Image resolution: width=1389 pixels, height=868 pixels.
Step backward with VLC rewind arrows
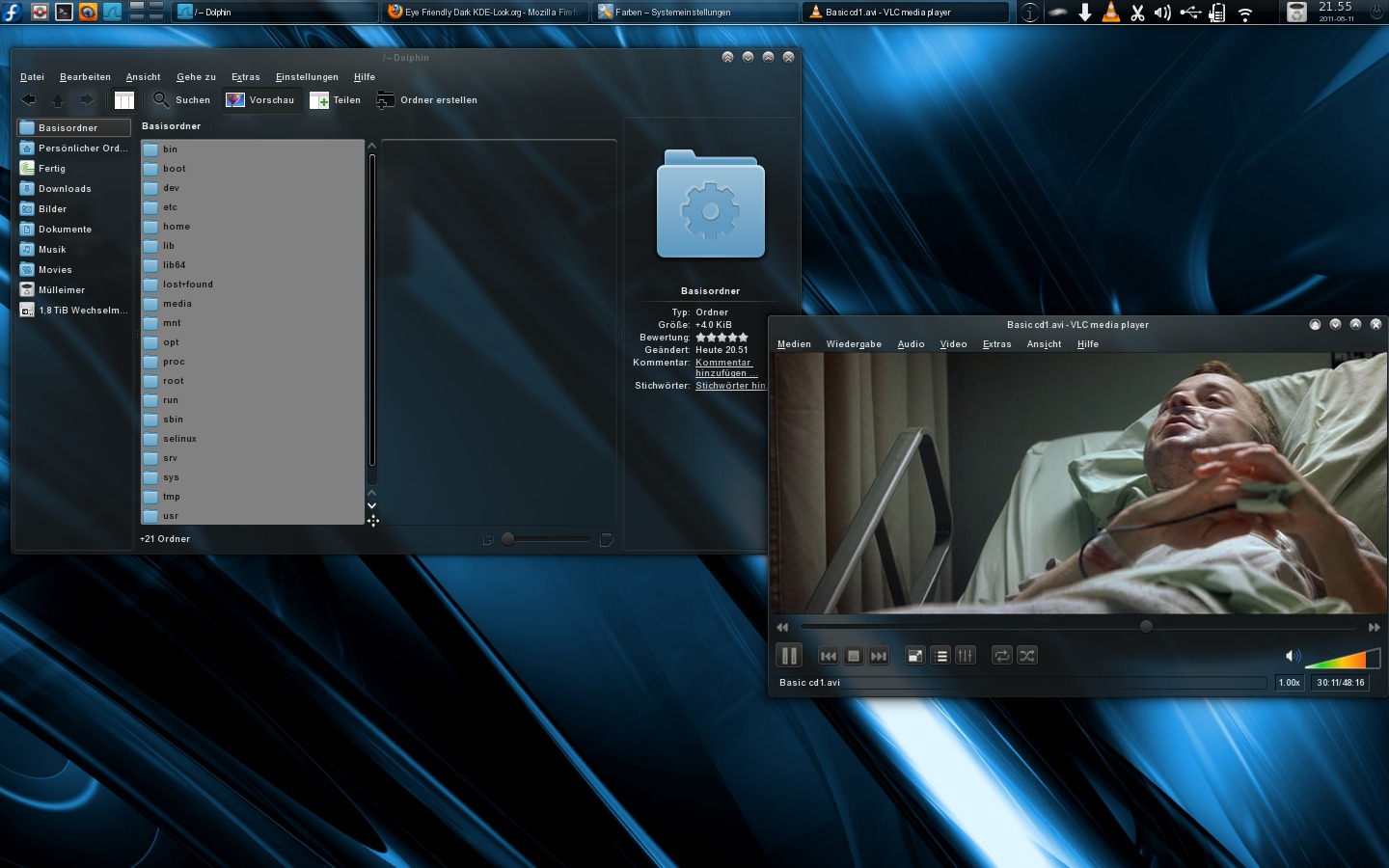pyautogui.click(x=782, y=627)
